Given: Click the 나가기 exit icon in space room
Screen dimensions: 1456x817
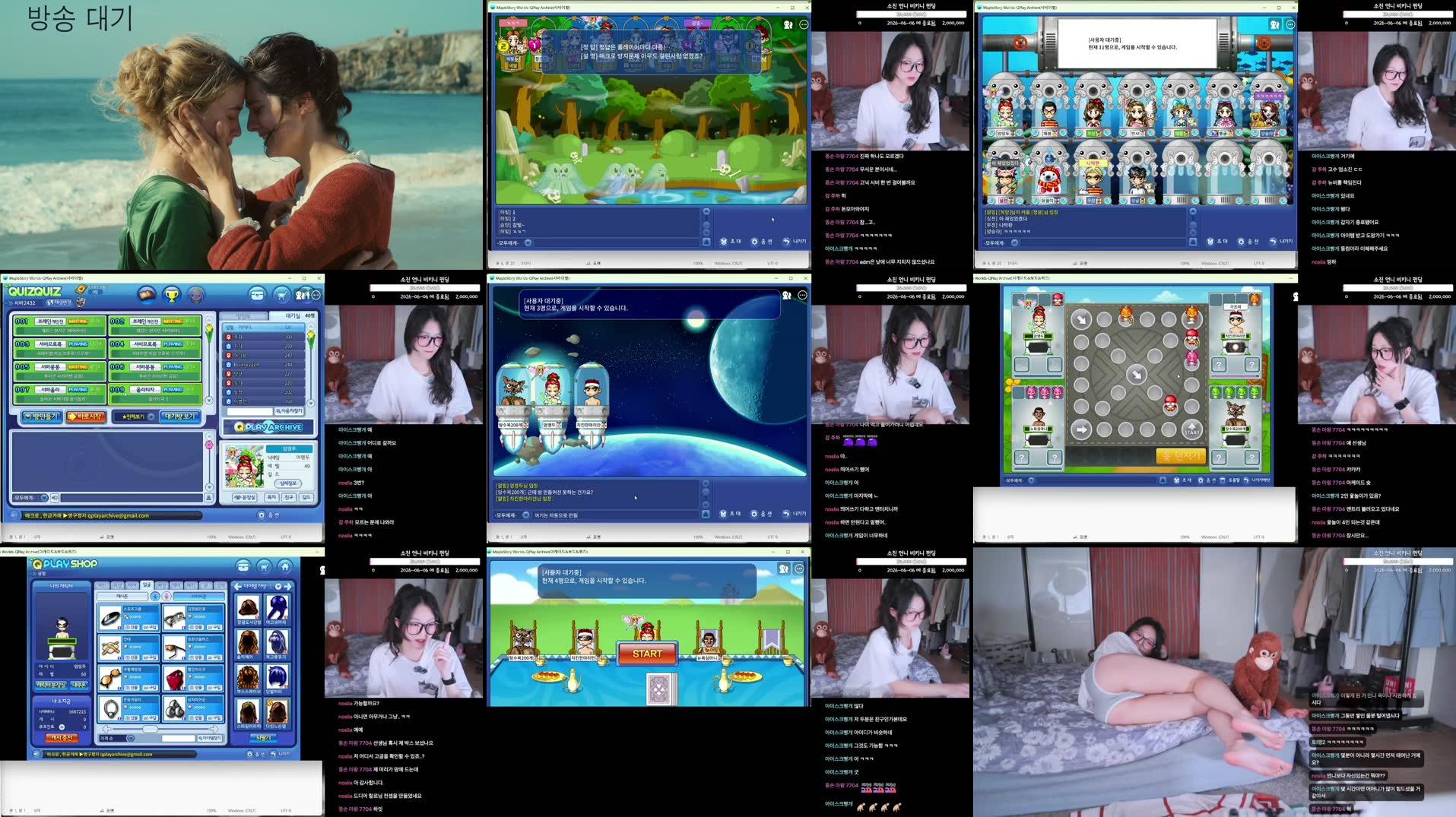Looking at the screenshot, I should [794, 514].
